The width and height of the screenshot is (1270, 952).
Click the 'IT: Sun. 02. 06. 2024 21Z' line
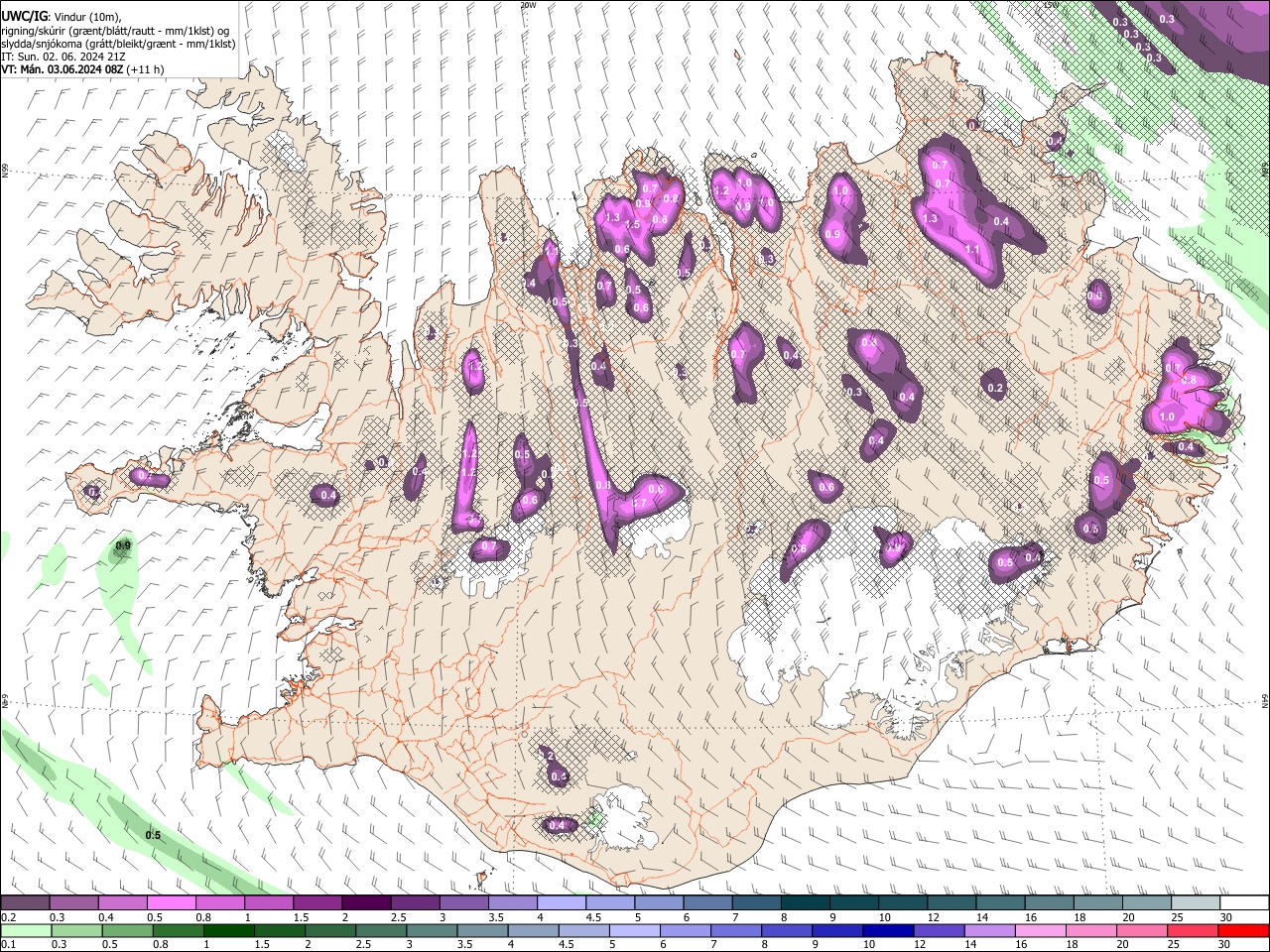click(64, 57)
